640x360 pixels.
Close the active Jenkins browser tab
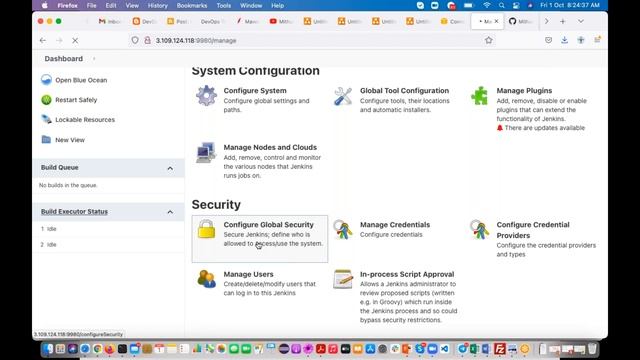pyautogui.click(x=496, y=21)
